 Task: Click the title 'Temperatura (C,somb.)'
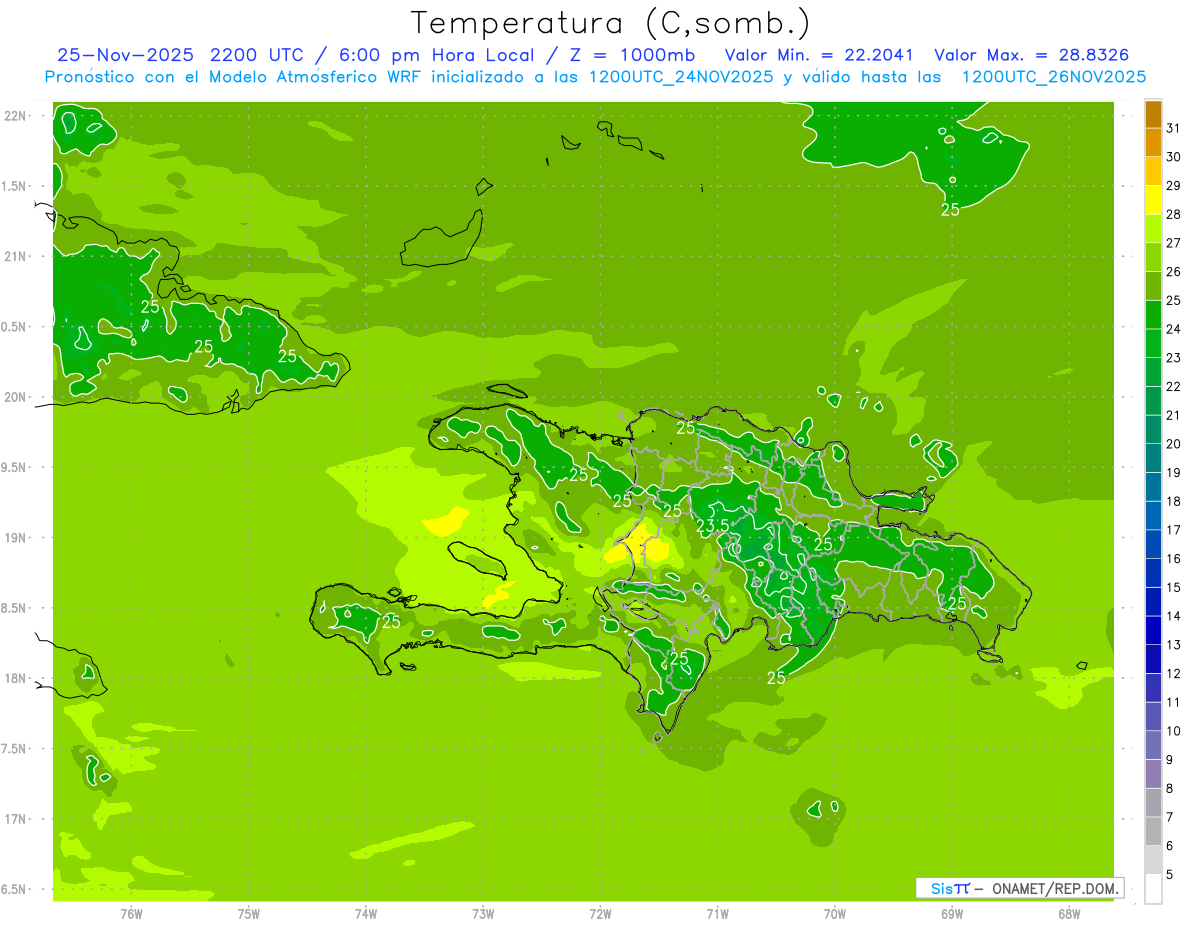610,23
